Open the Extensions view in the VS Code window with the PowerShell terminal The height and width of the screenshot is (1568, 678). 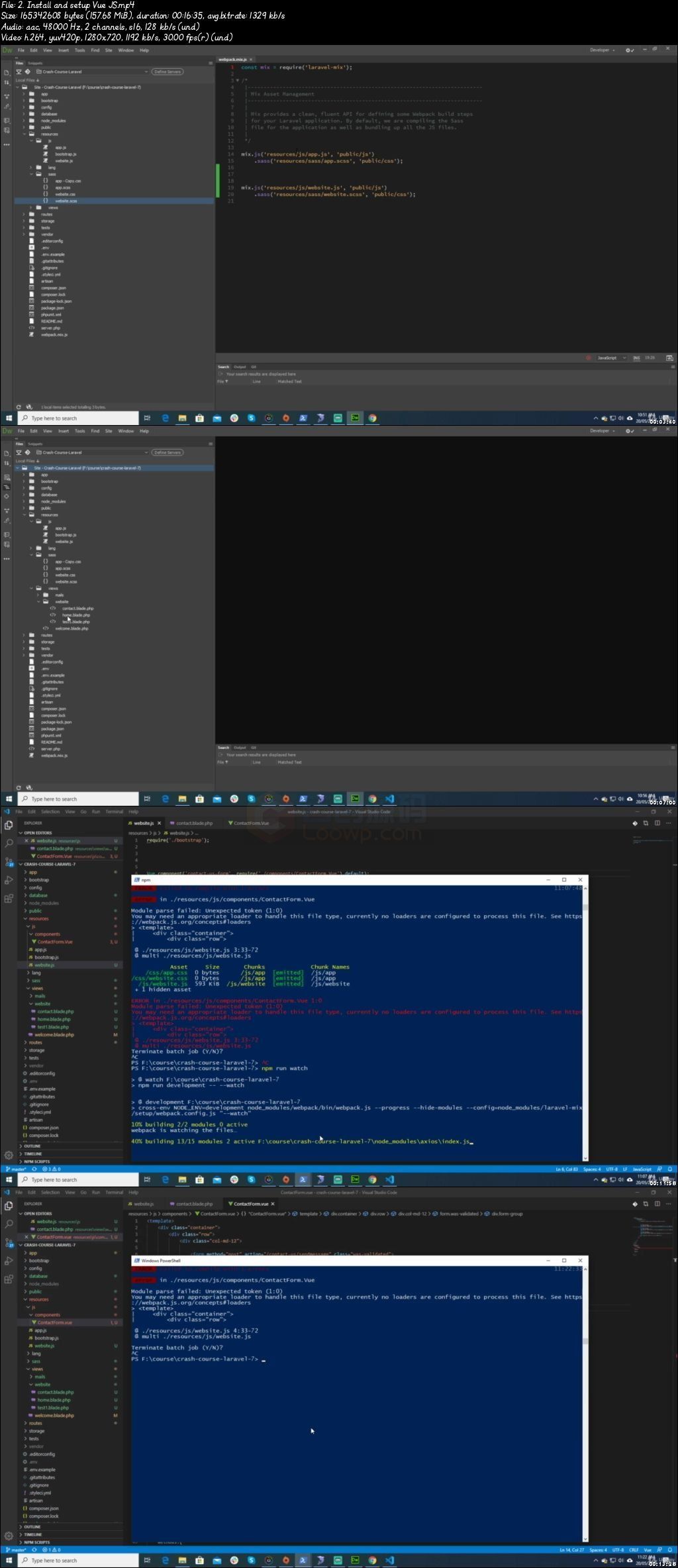pyautogui.click(x=9, y=1279)
